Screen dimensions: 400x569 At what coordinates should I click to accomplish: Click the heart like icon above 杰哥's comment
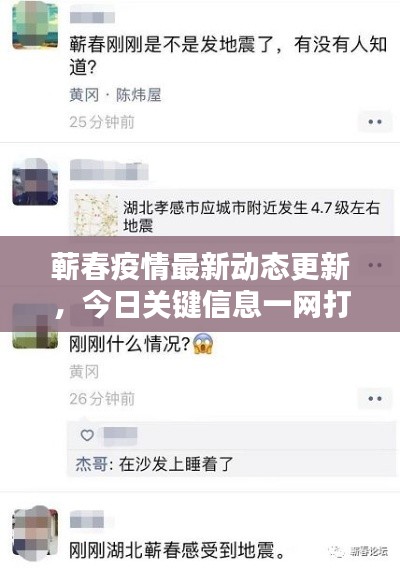[x=87, y=435]
